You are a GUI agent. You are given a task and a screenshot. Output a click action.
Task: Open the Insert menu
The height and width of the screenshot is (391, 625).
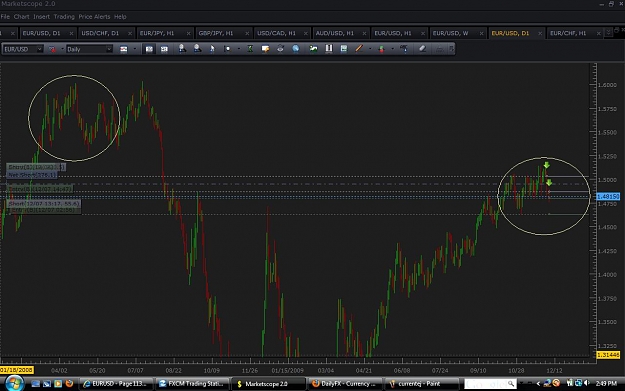pyautogui.click(x=41, y=17)
